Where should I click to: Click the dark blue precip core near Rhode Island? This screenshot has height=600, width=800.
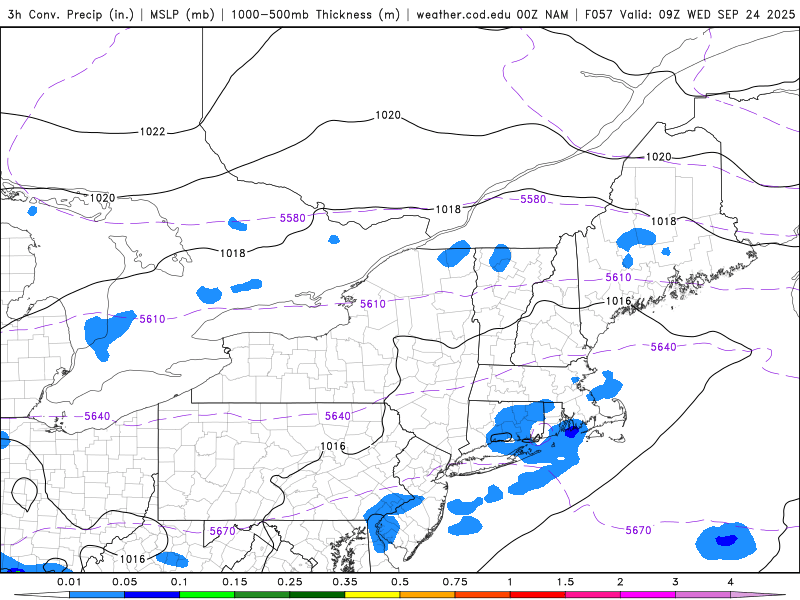571,432
